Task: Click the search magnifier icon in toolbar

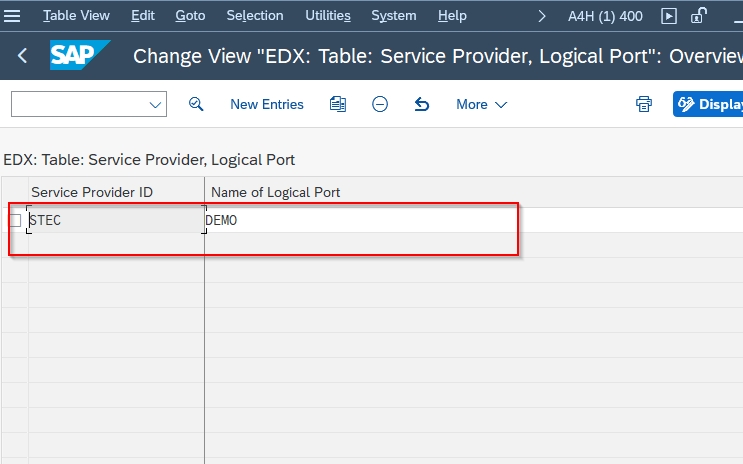Action: tap(196, 104)
